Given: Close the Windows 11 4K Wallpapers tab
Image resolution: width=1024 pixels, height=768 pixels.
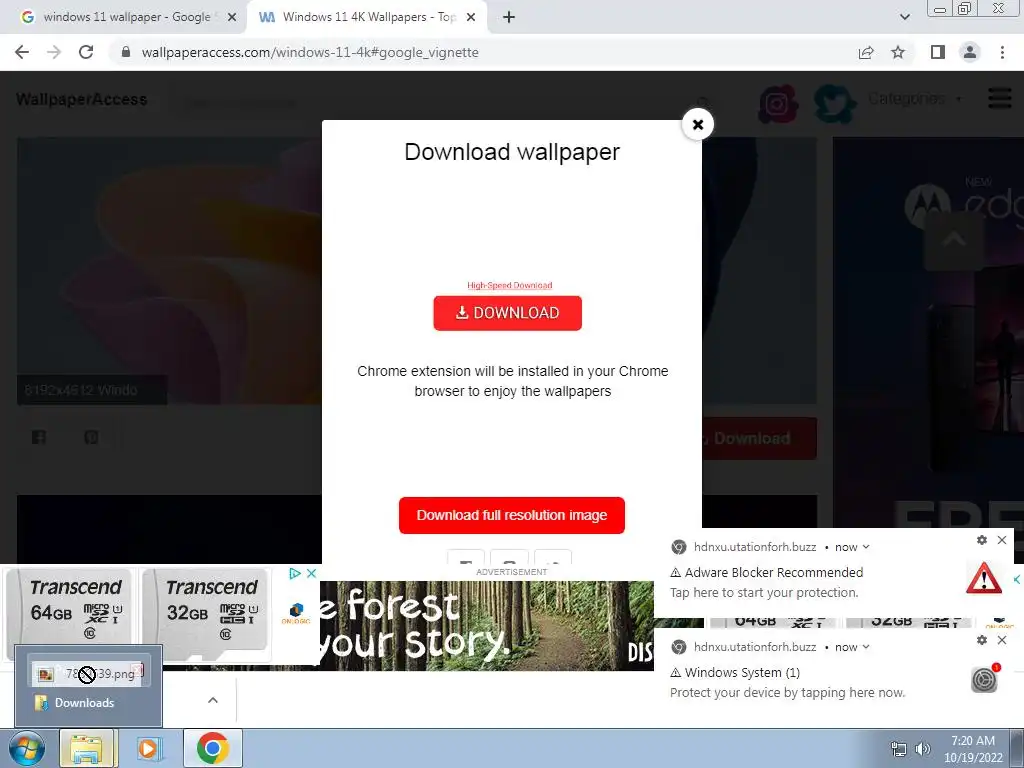Looking at the screenshot, I should tap(471, 18).
